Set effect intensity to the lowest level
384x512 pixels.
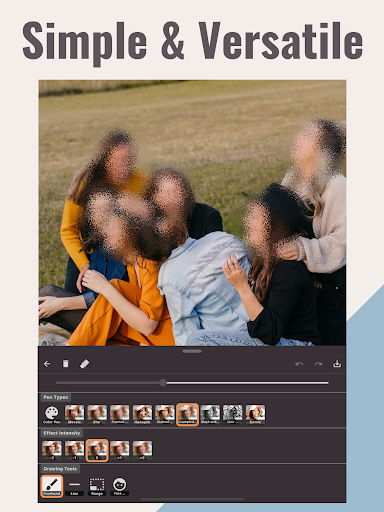pos(52,450)
